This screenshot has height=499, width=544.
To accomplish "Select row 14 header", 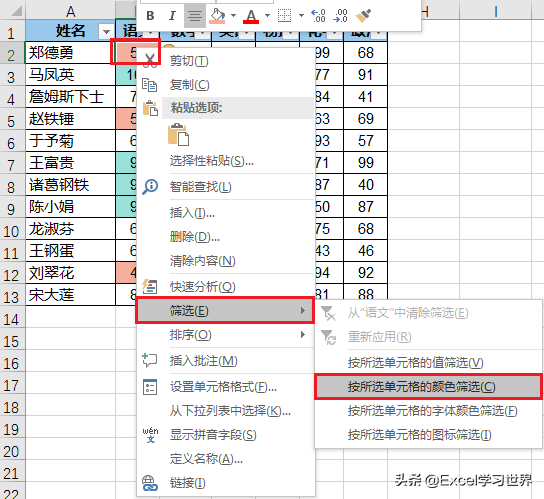I will point(12,319).
